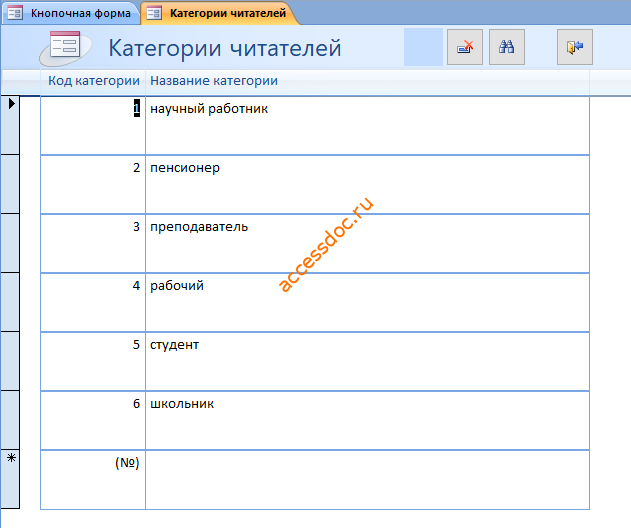
Task: Edit the рабочий name field
Action: [367, 302]
